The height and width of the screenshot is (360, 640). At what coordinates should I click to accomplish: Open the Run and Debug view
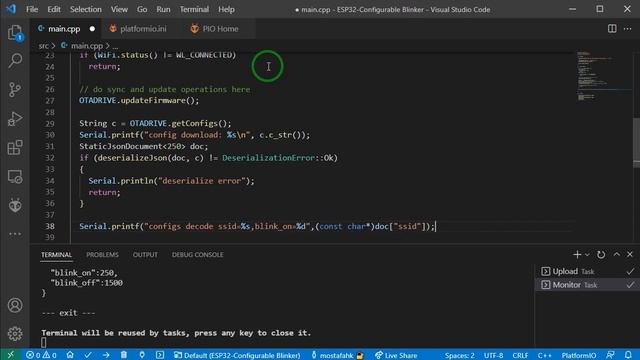click(15, 119)
